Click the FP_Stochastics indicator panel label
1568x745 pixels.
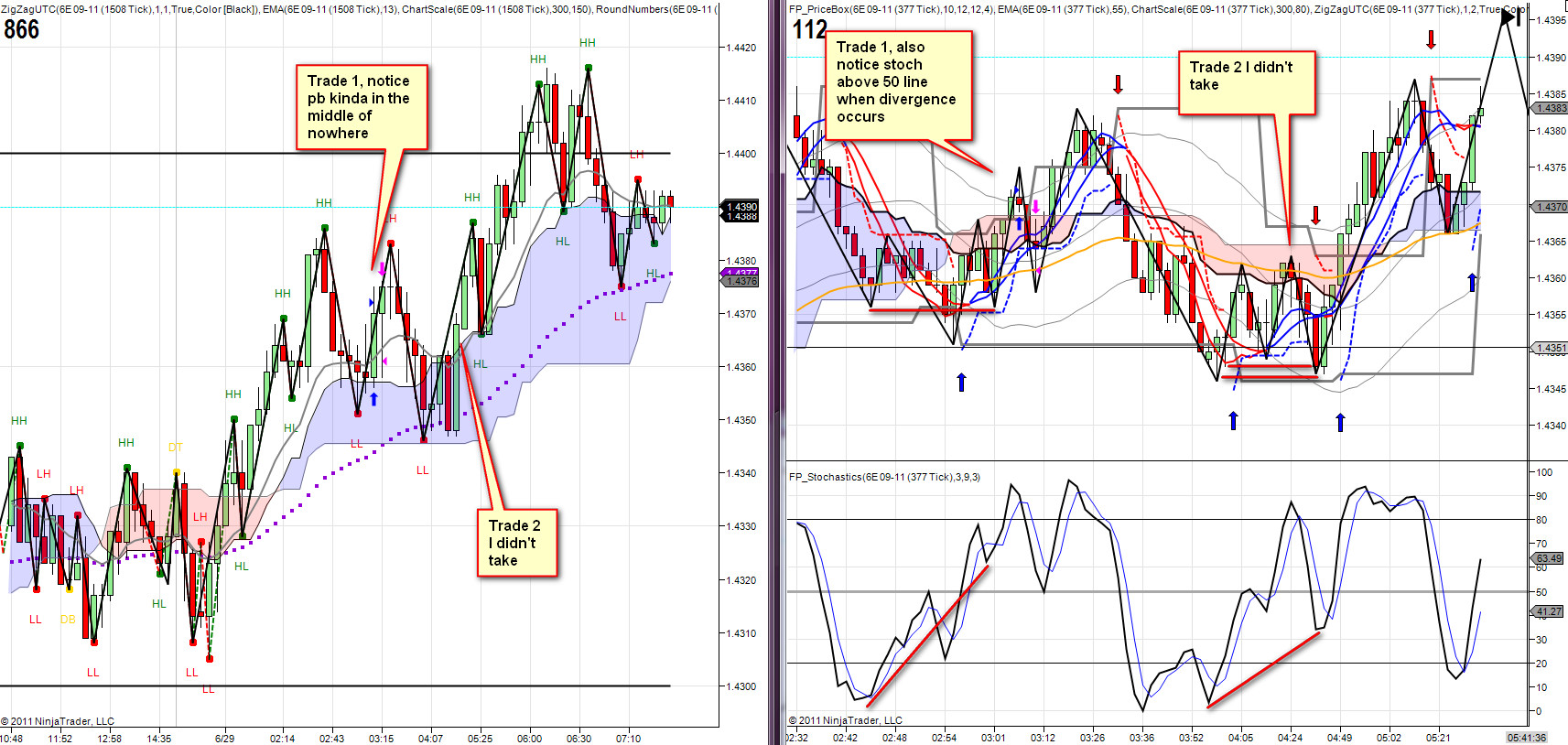[884, 477]
